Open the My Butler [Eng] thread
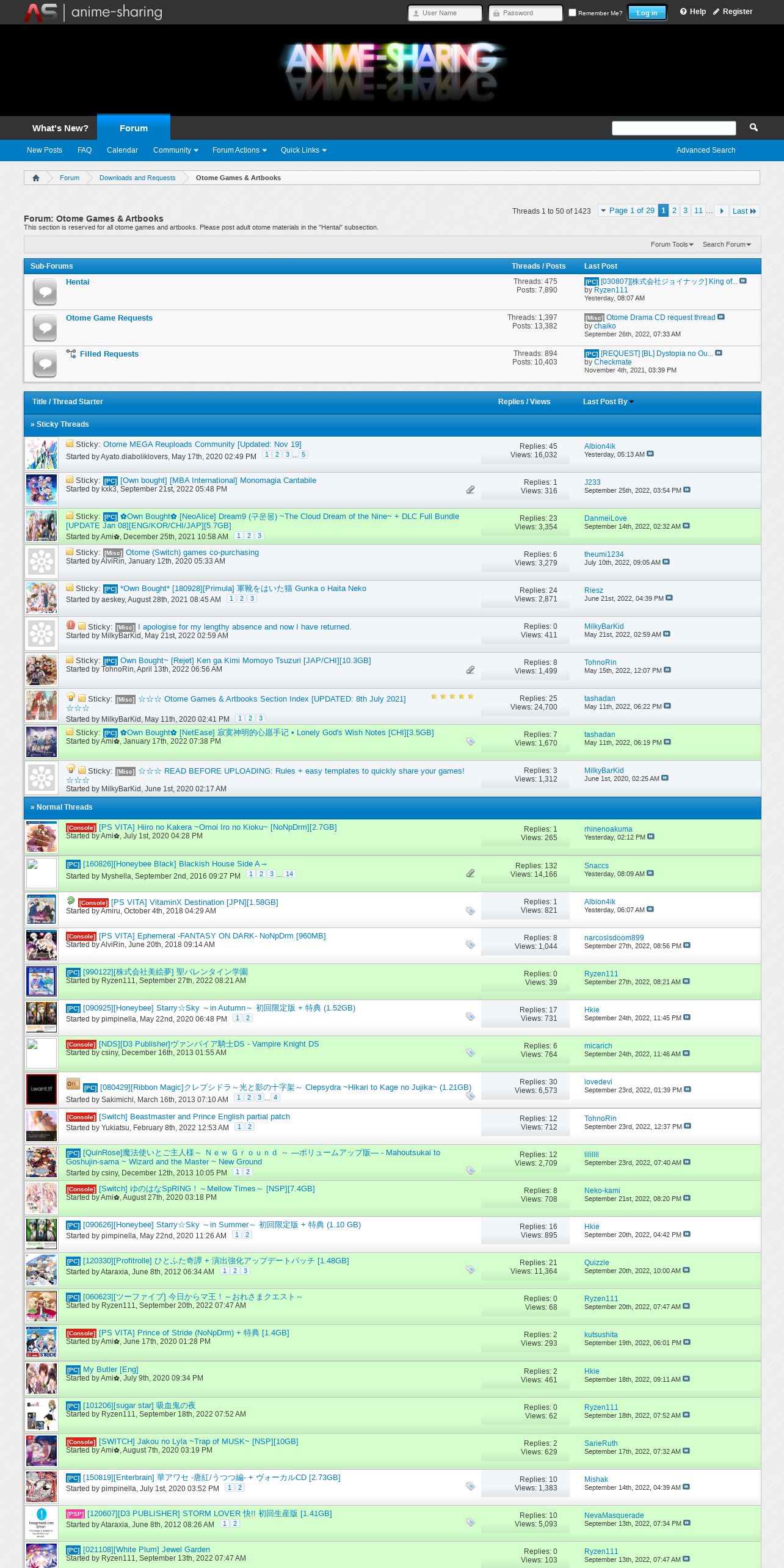This screenshot has height=1568, width=784. click(111, 1370)
